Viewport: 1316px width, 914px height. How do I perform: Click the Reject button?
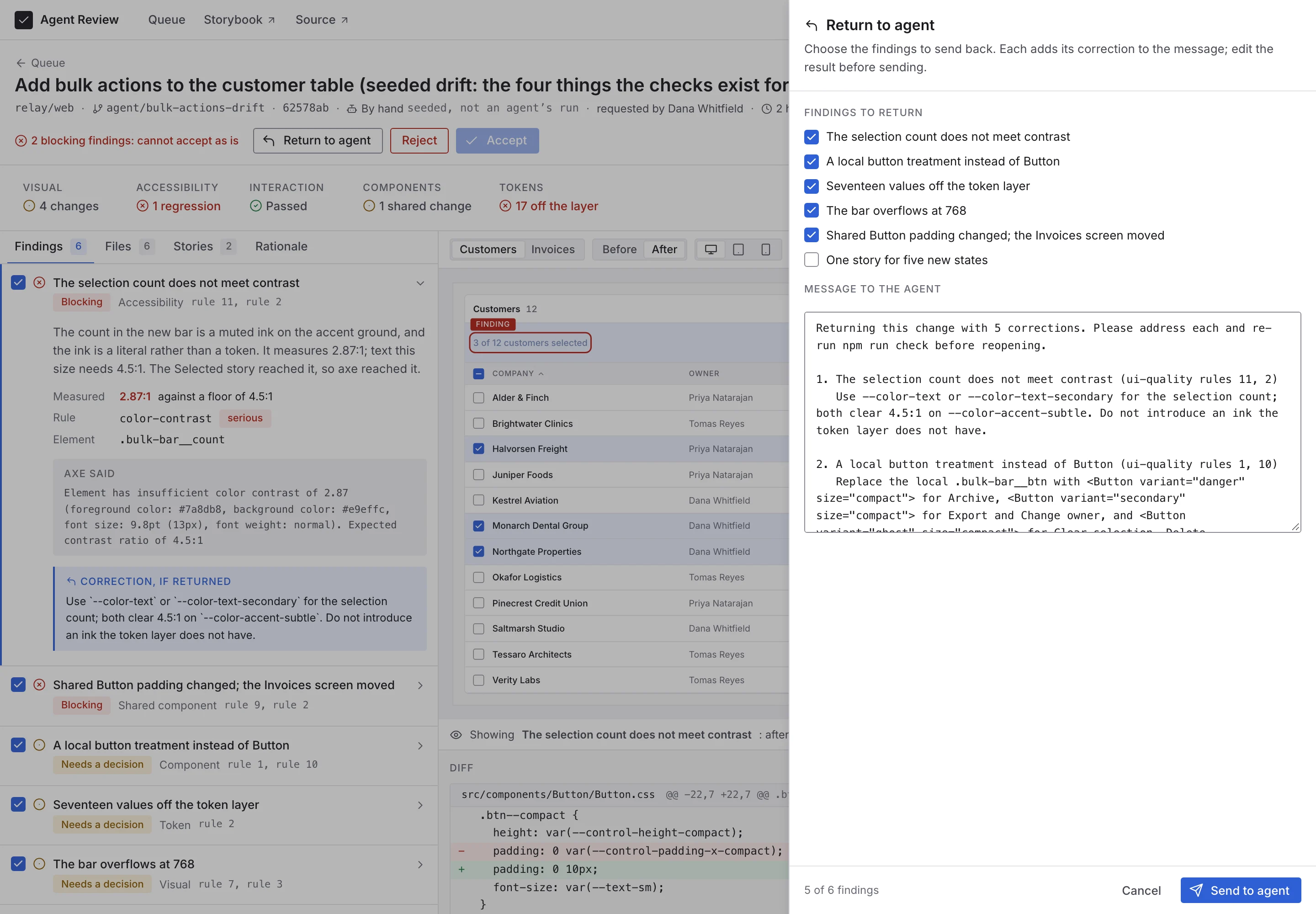419,141
